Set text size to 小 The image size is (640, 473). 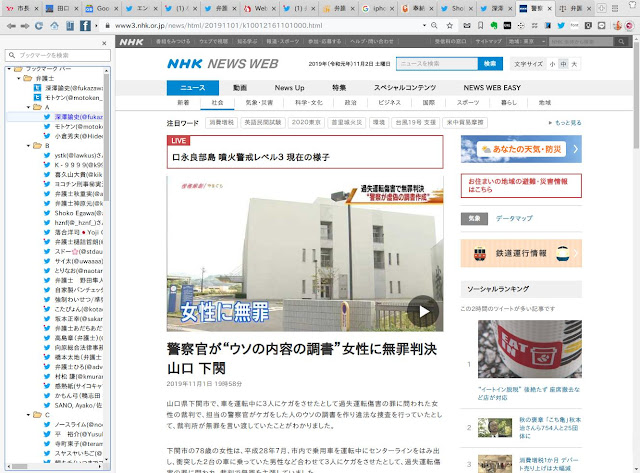coord(552,64)
